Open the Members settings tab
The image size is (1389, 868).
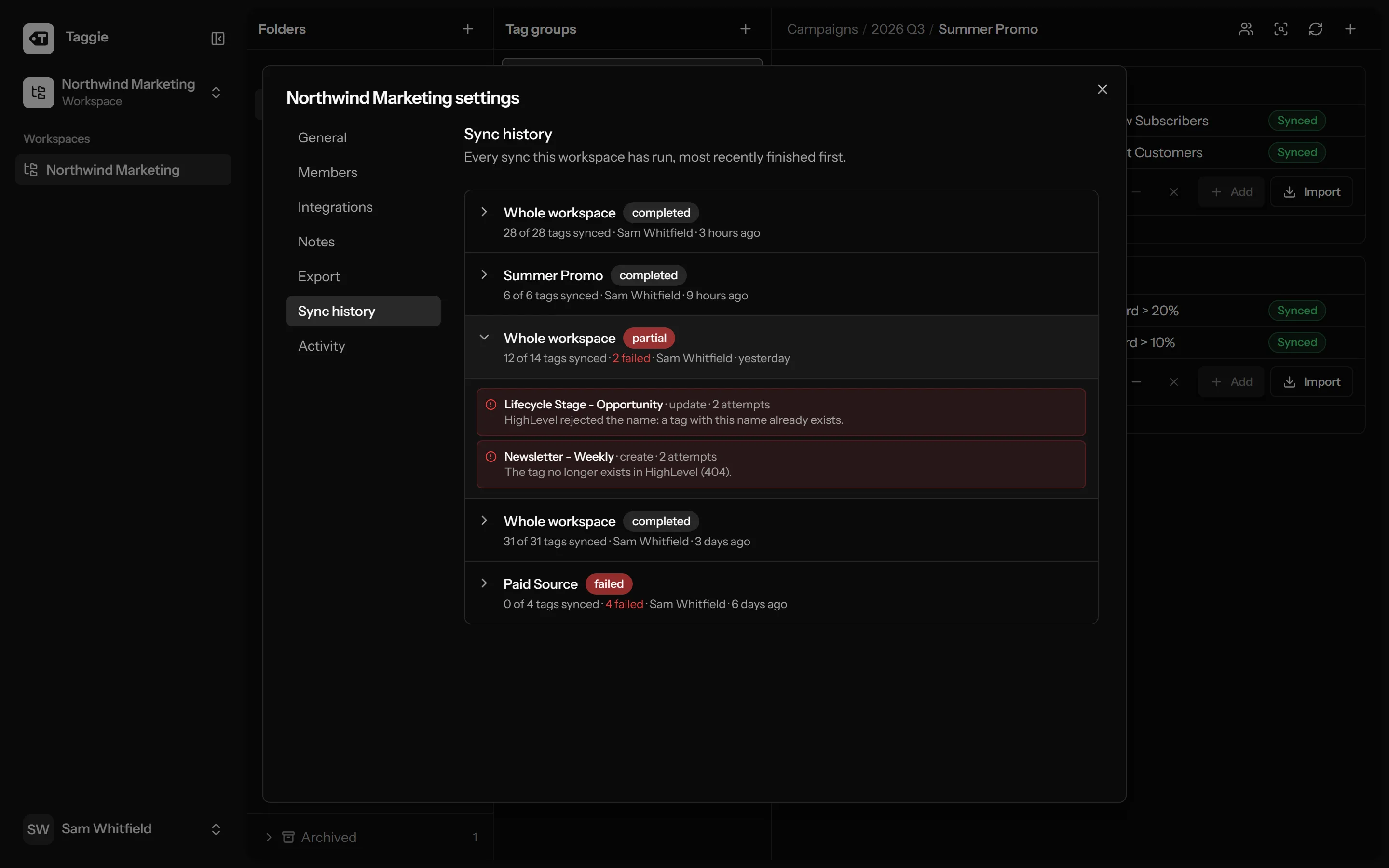(363, 172)
